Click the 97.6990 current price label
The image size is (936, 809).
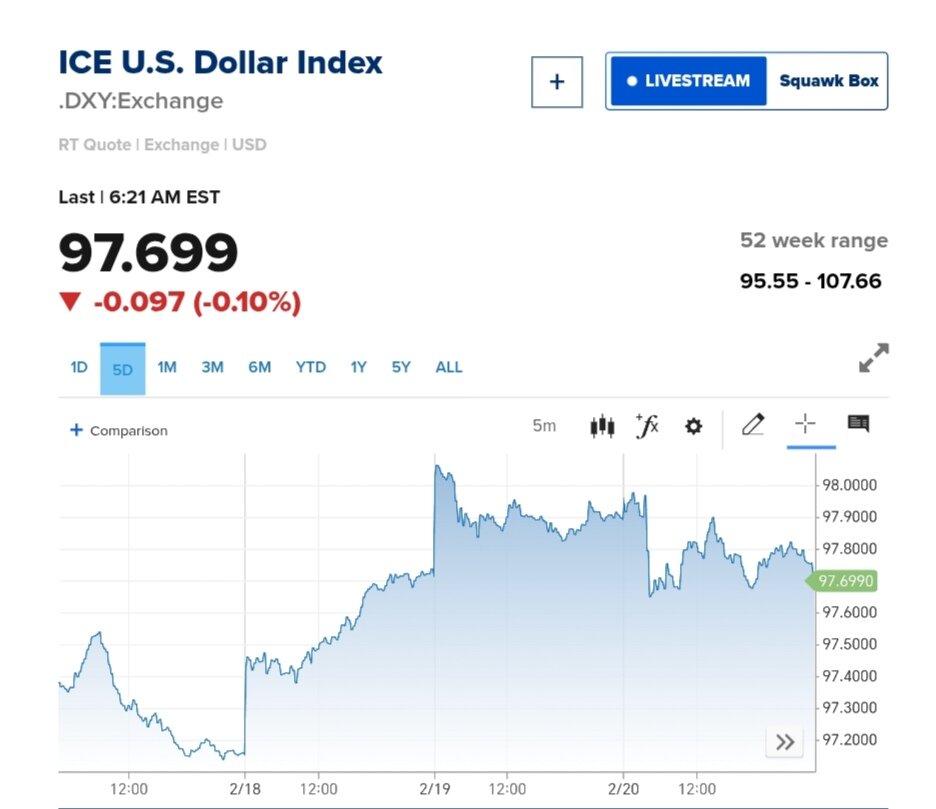846,581
